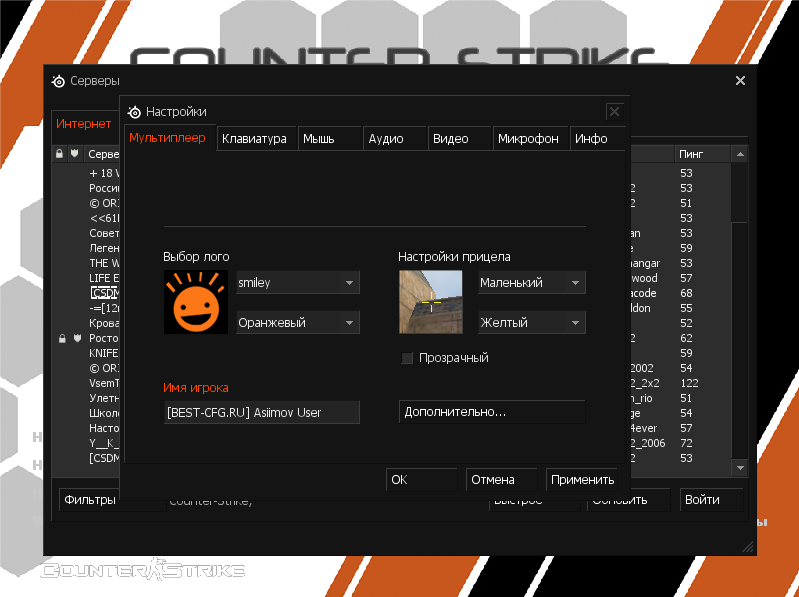Enable the Прозрачный checkbox
The width and height of the screenshot is (799, 597).
[407, 358]
